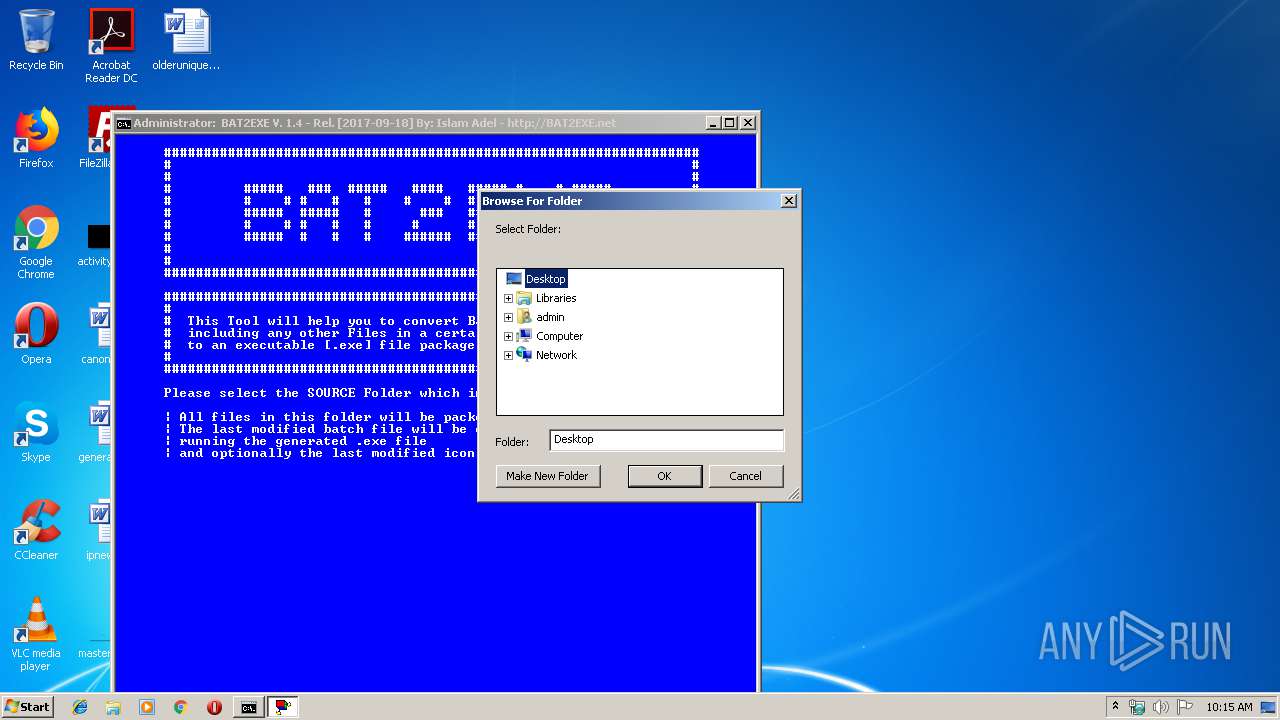Open VLC media player shortcut
The height and width of the screenshot is (720, 1280).
tap(36, 634)
